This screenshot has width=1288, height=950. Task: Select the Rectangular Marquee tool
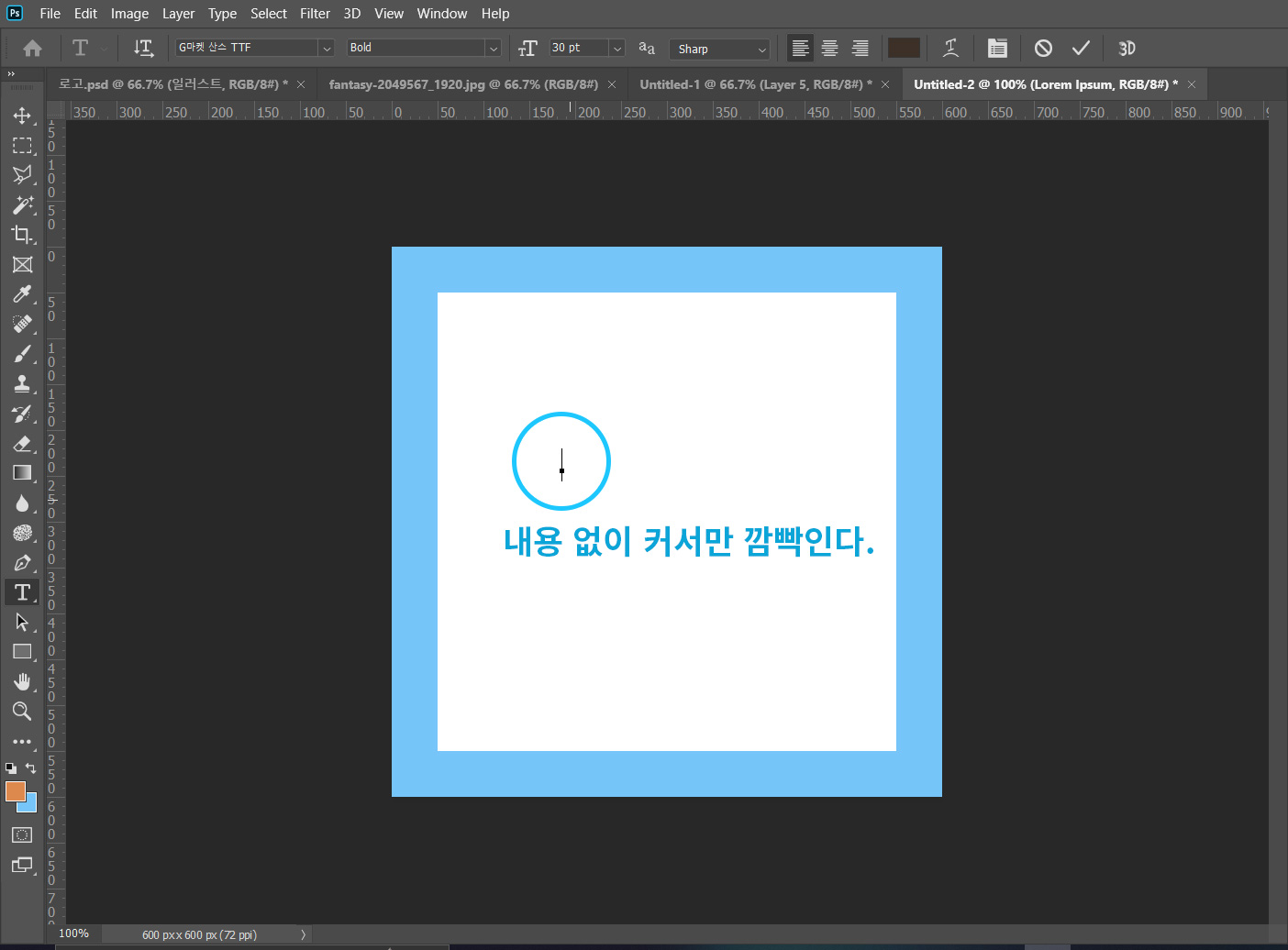click(22, 146)
